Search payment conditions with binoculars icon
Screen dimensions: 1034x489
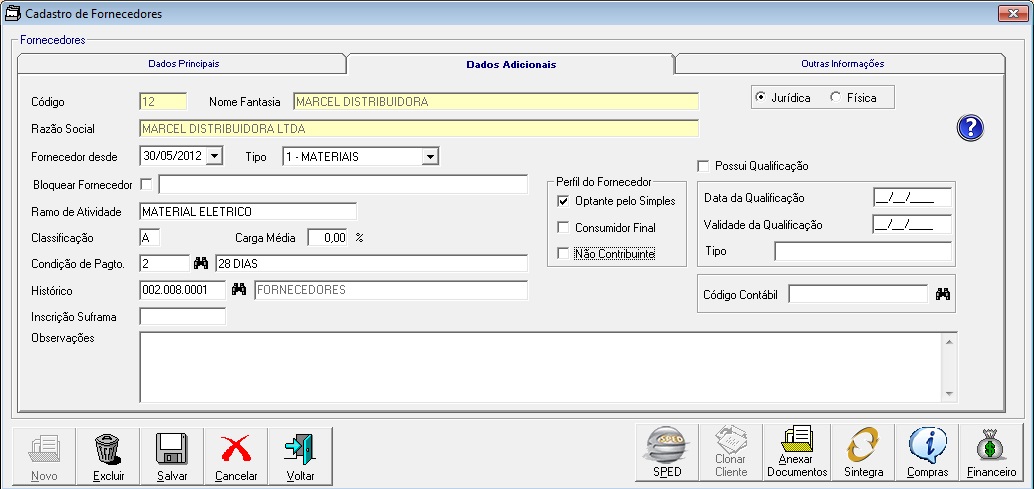point(201,263)
